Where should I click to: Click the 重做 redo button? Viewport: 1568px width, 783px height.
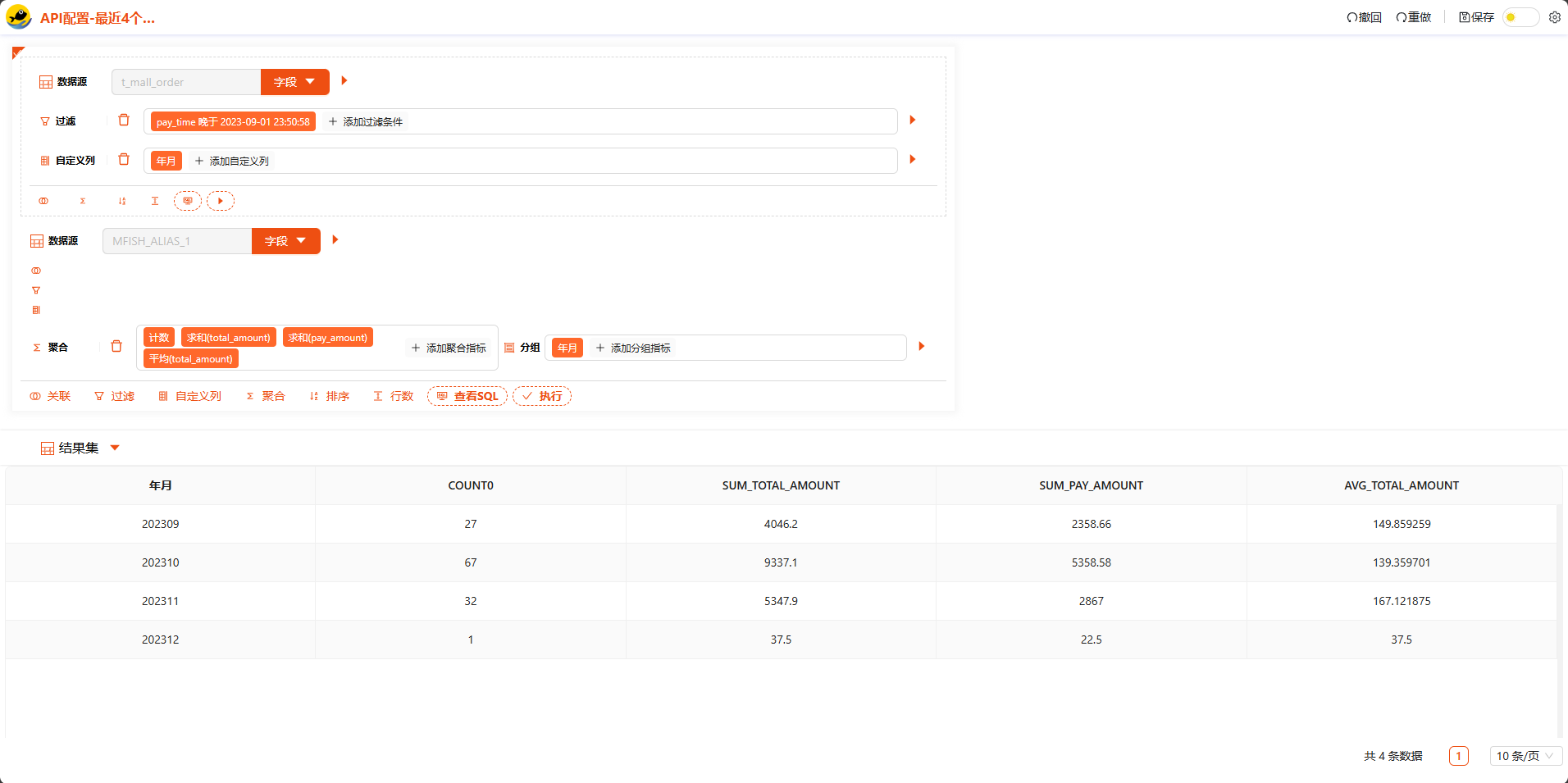1414,17
